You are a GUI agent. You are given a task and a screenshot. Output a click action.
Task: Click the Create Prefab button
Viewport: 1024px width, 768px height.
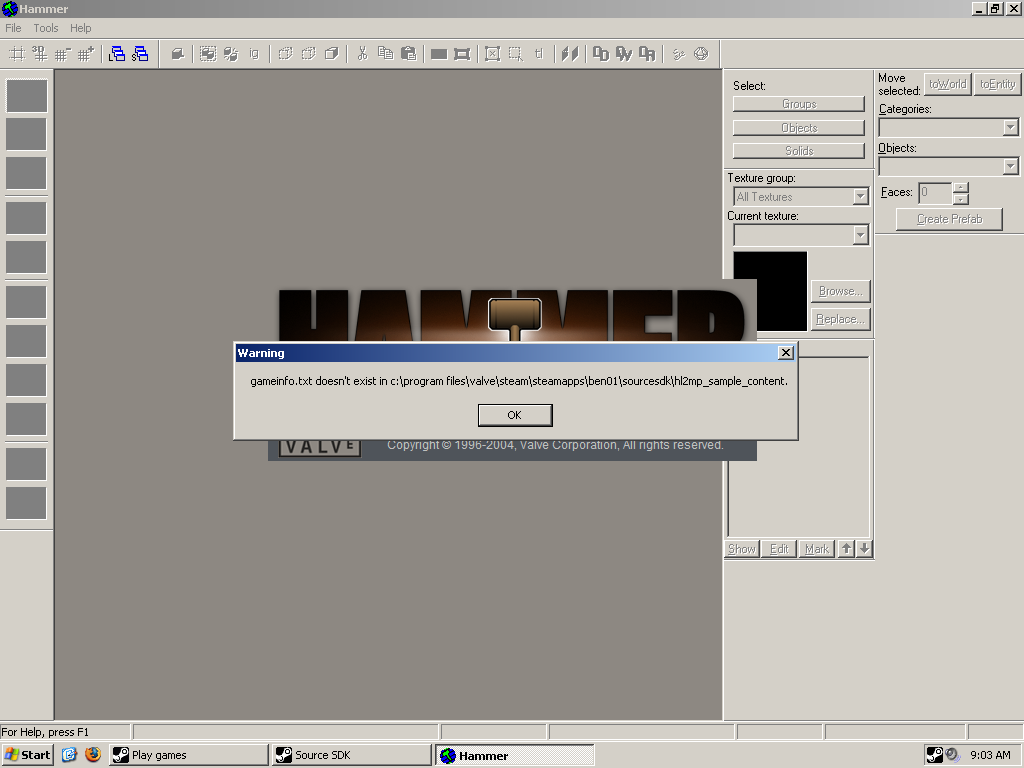tap(949, 219)
